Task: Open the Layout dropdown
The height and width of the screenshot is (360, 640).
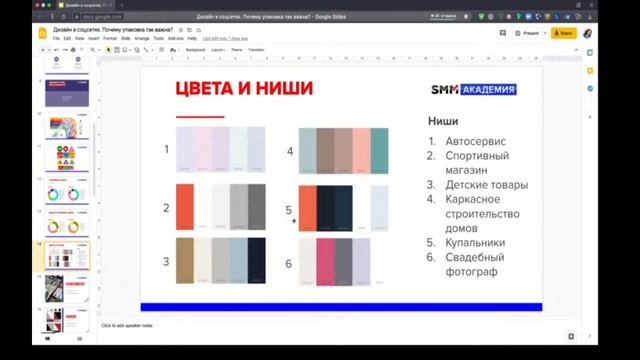Action: coord(218,50)
